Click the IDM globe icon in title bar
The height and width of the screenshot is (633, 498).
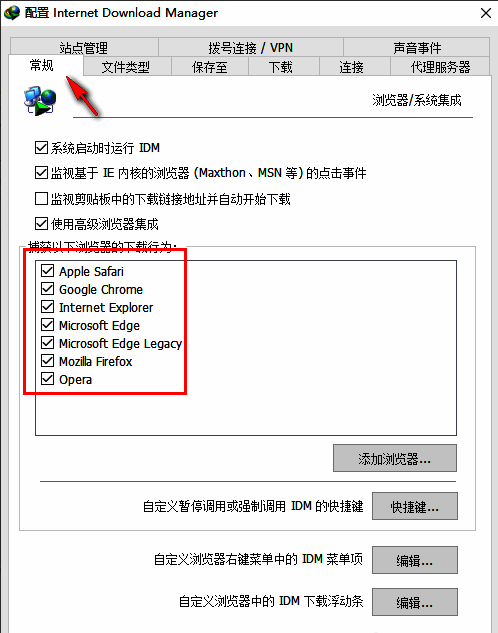pos(12,13)
